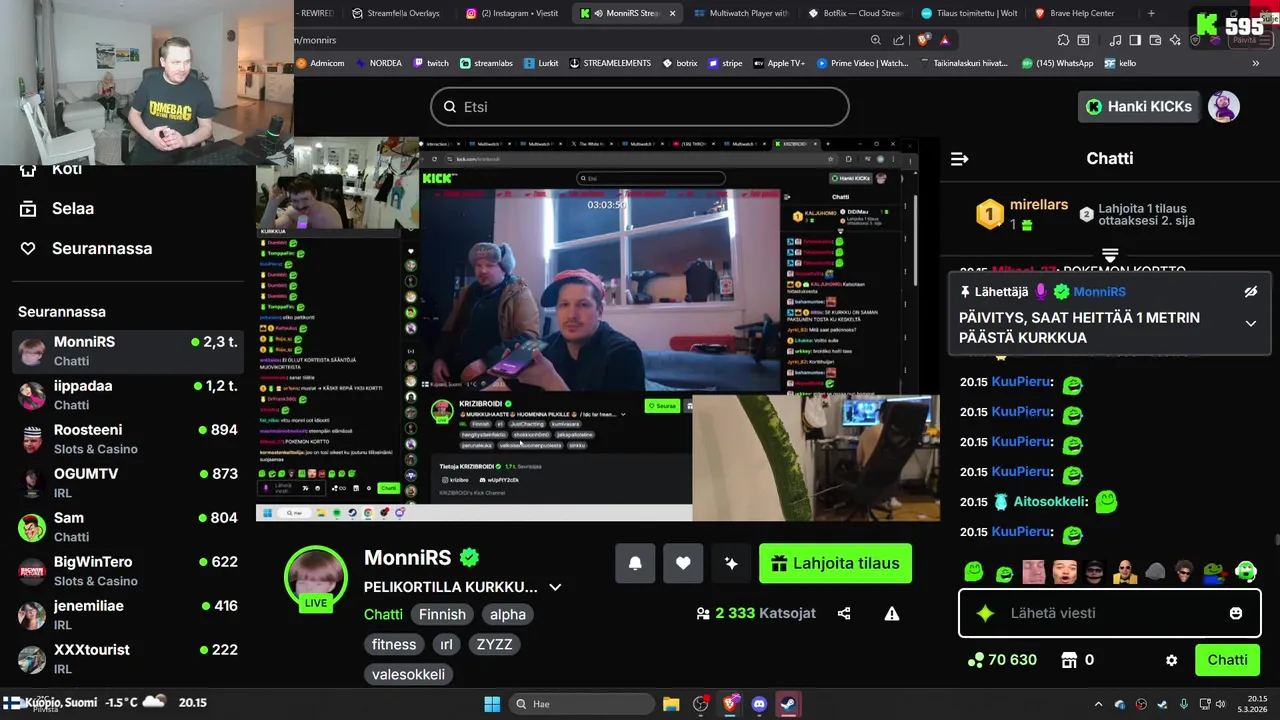Click the green sparkle icon in message box

[985, 613]
